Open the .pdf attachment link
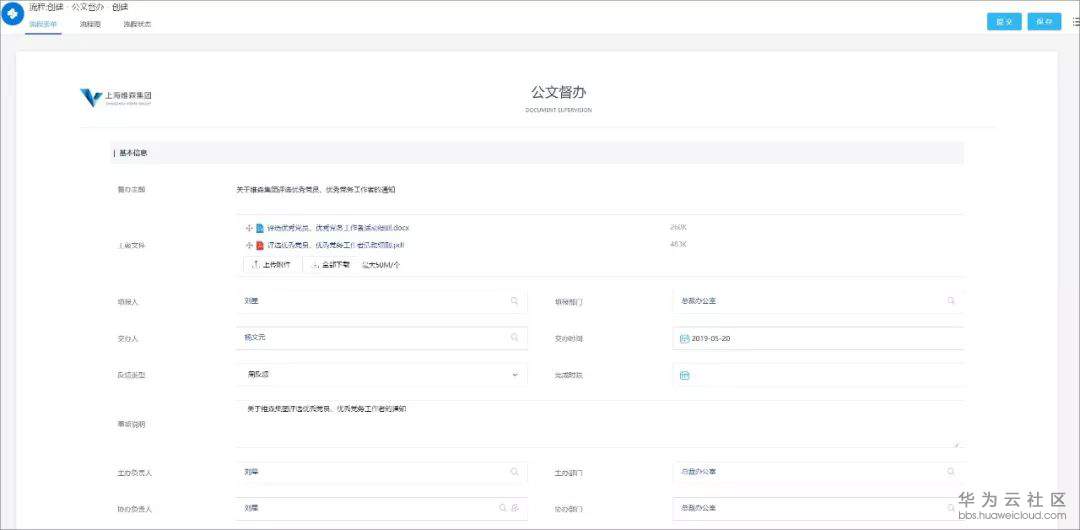1080x530 pixels. (x=335, y=245)
